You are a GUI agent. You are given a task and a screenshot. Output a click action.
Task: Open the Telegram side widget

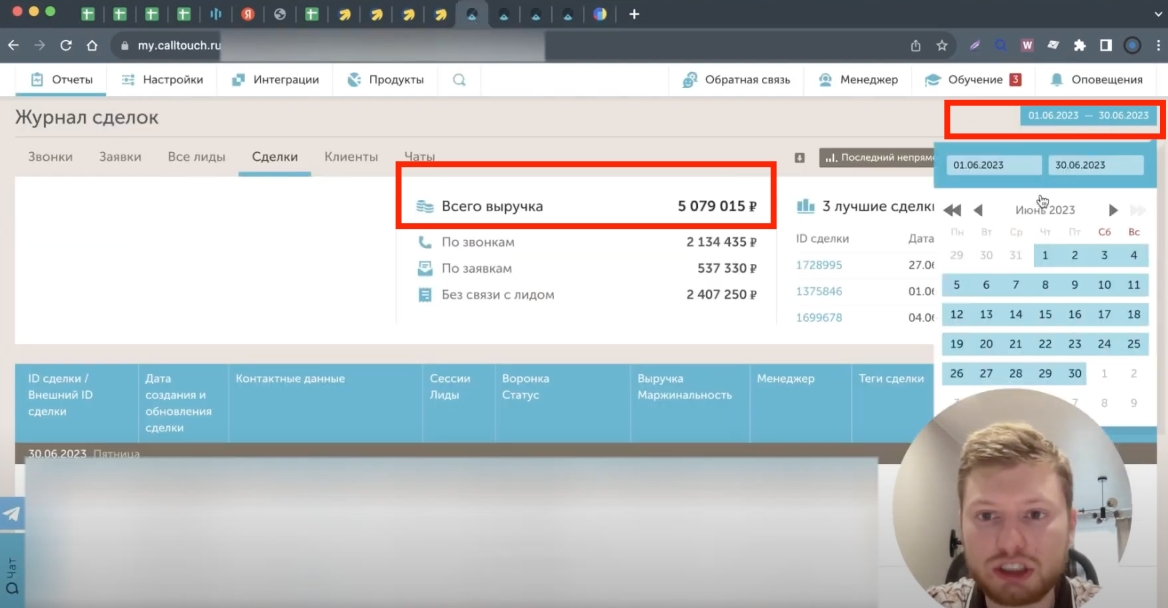pyautogui.click(x=12, y=514)
